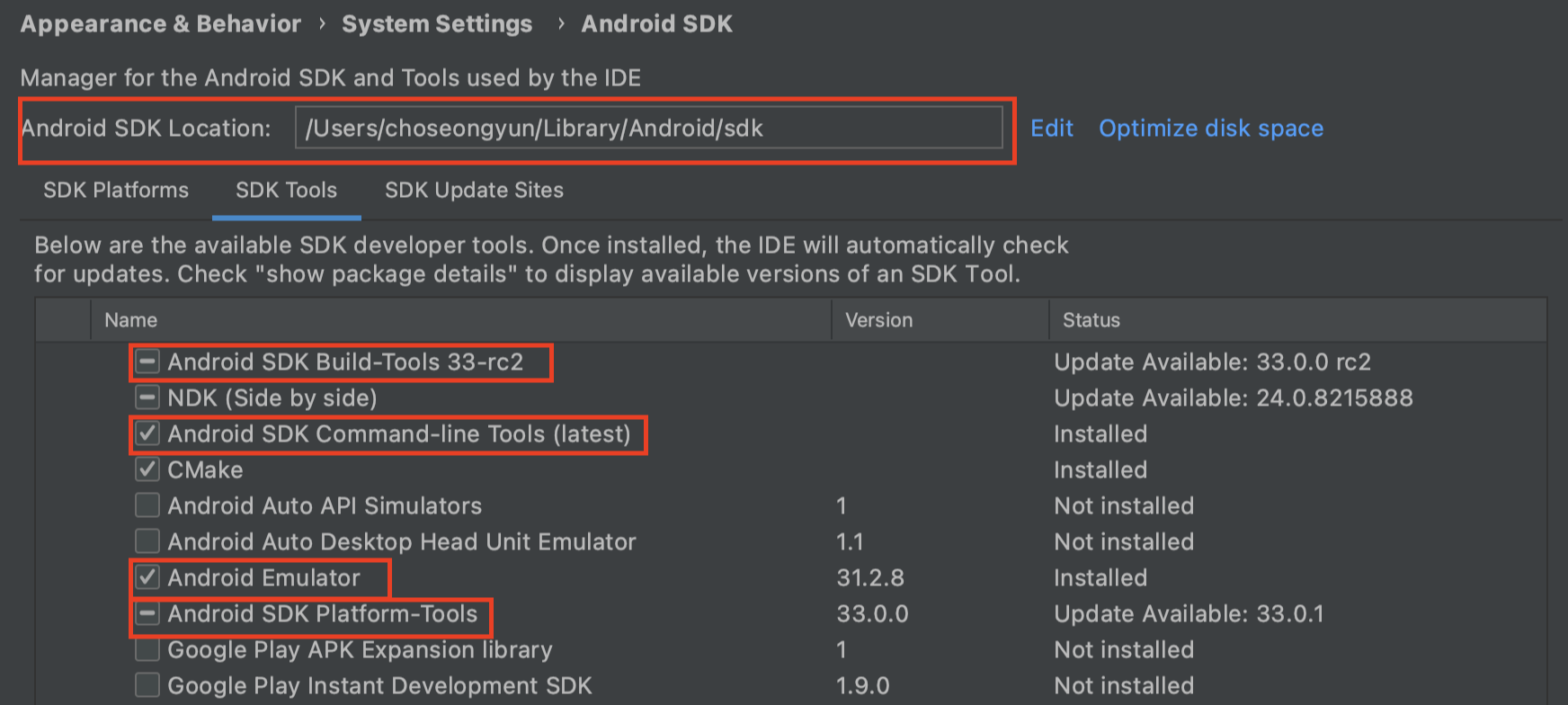Click status 'Update Available: 33.0.1'
The image size is (1568, 705).
pyautogui.click(x=1189, y=614)
